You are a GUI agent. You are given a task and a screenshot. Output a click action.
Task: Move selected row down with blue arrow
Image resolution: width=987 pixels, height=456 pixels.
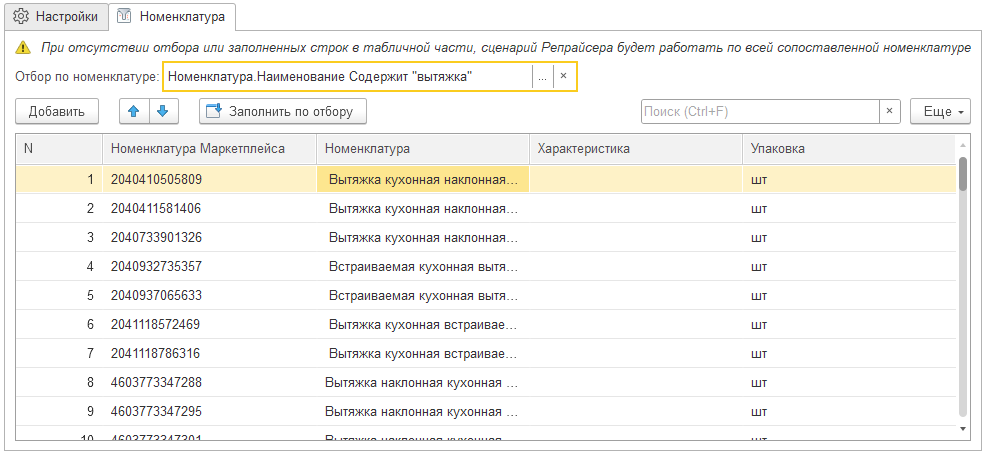(x=164, y=111)
